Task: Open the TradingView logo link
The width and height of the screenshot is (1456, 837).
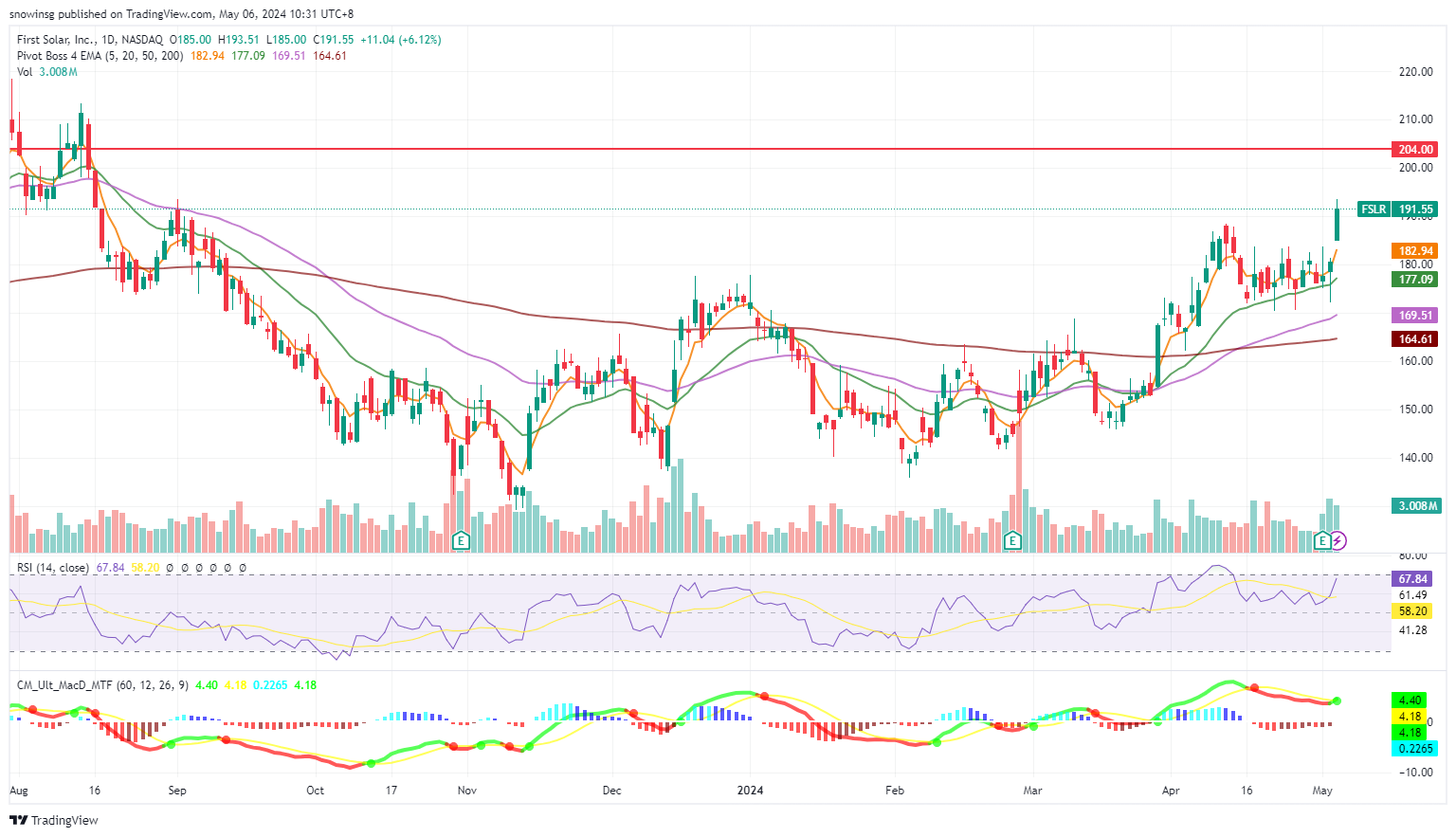Action: click(54, 820)
